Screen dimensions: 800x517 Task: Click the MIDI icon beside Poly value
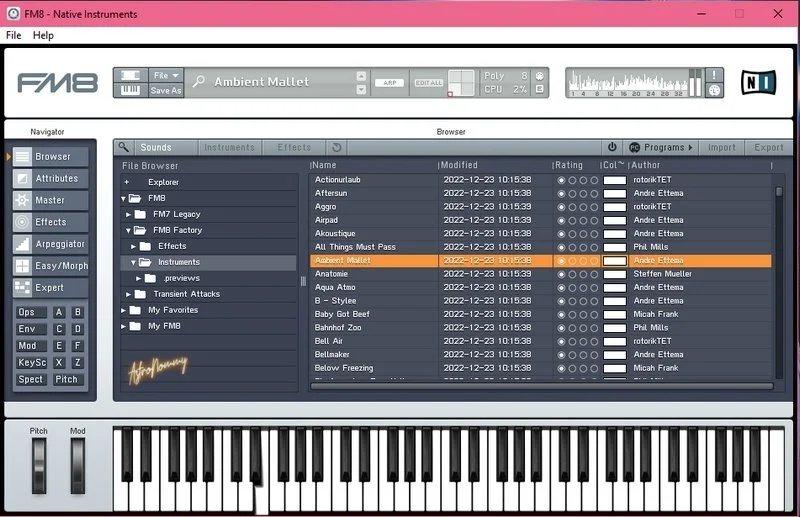[539, 76]
